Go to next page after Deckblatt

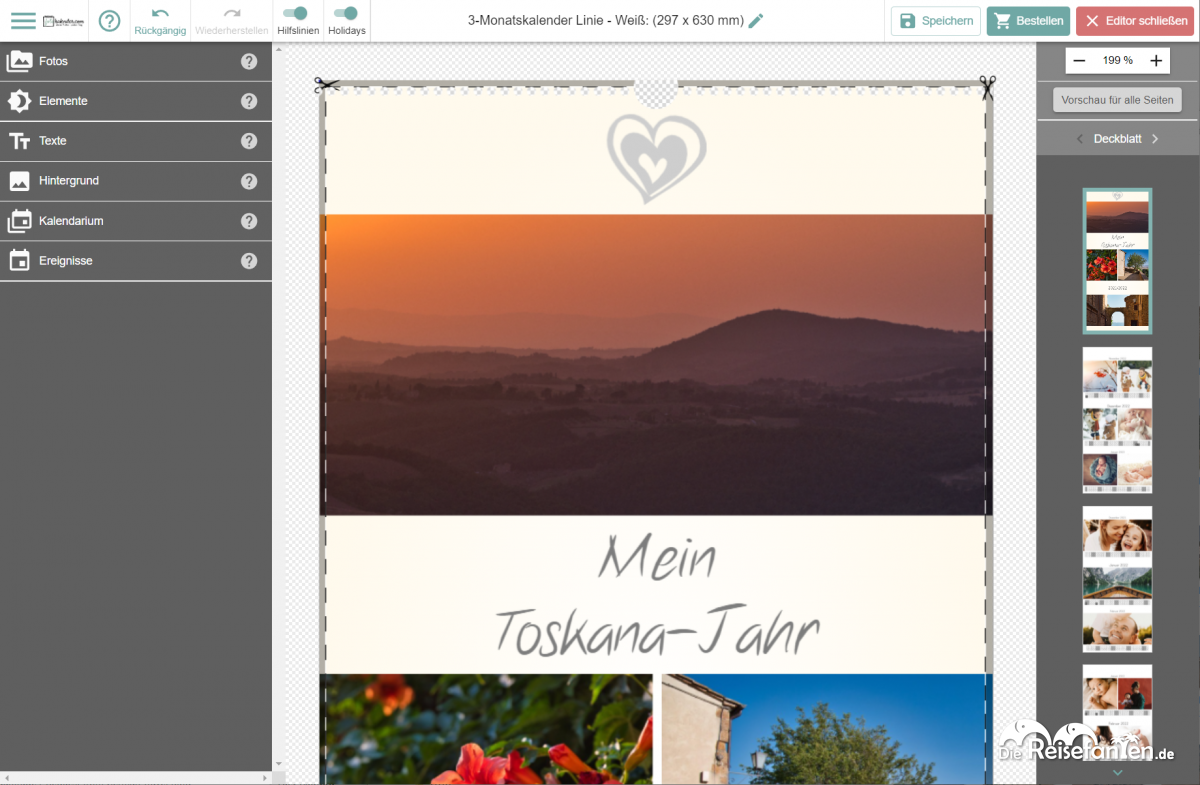1155,139
